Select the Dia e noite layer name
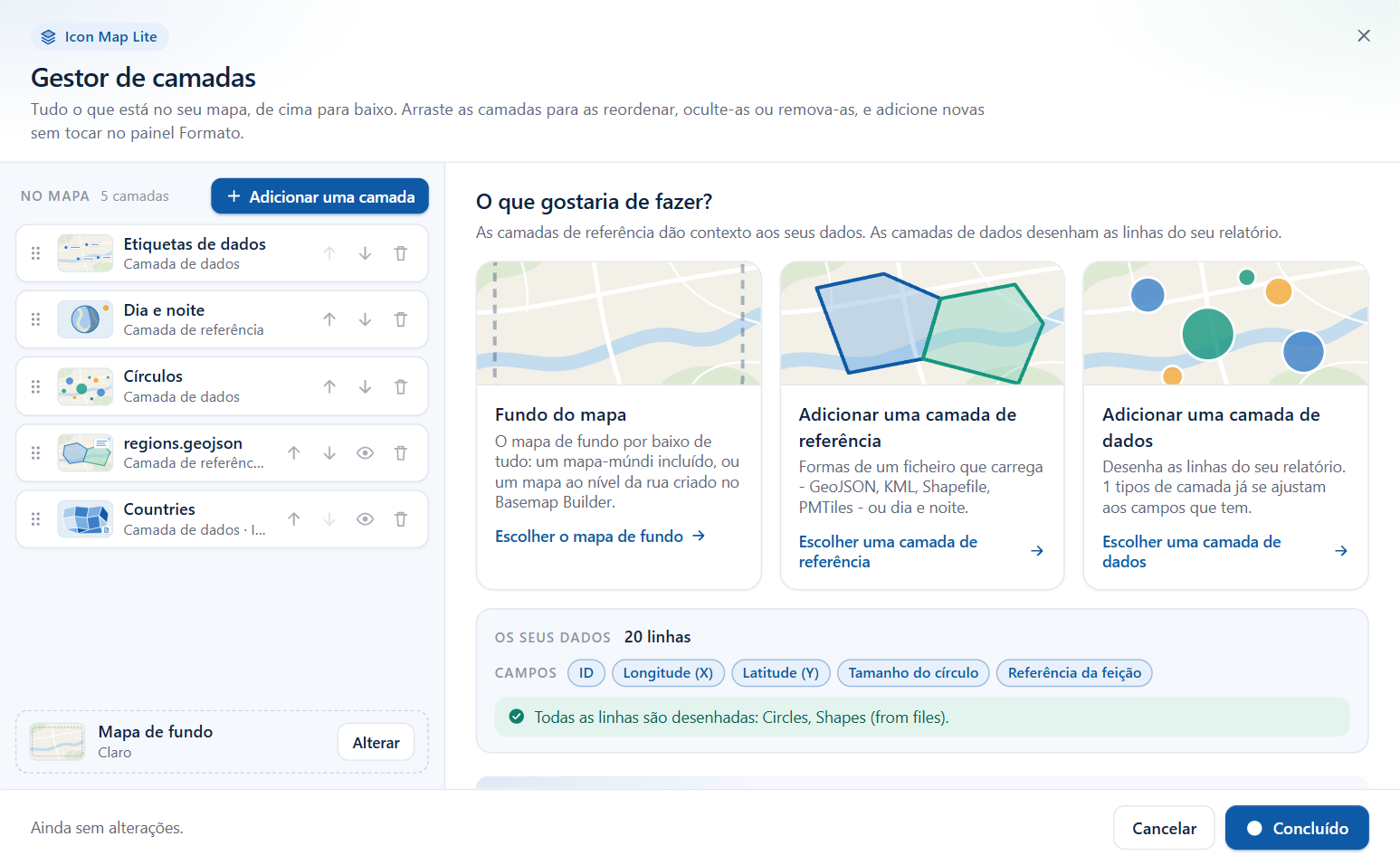Viewport: 1400px width, 865px height. 164,310
